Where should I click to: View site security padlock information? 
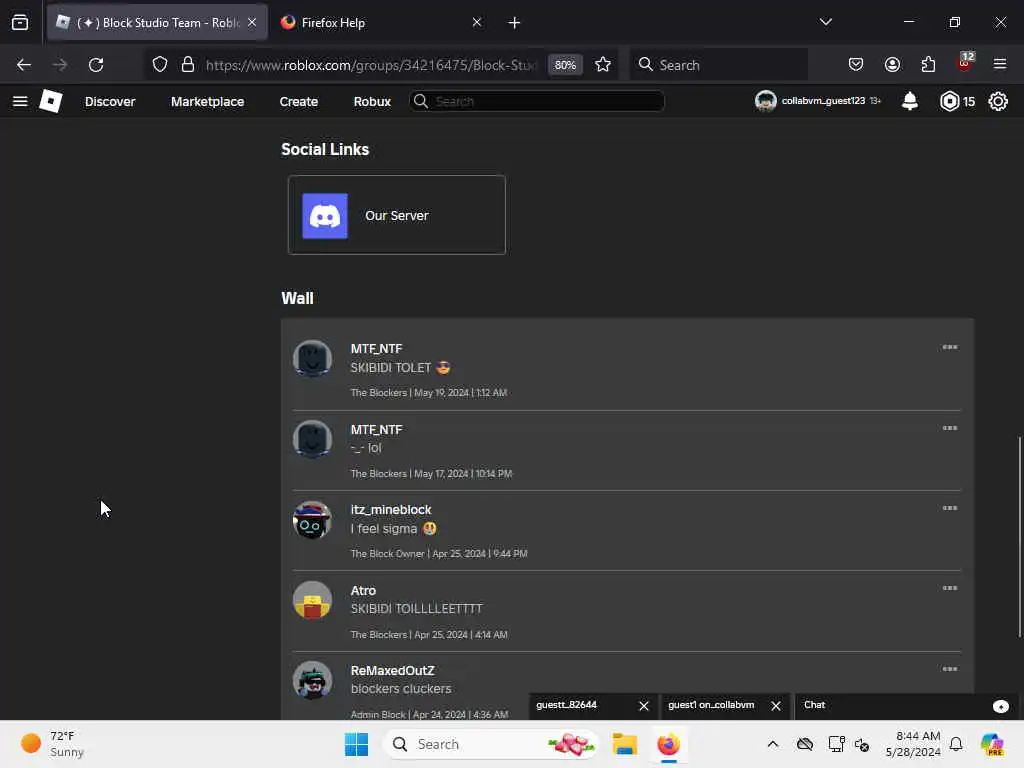(188, 65)
